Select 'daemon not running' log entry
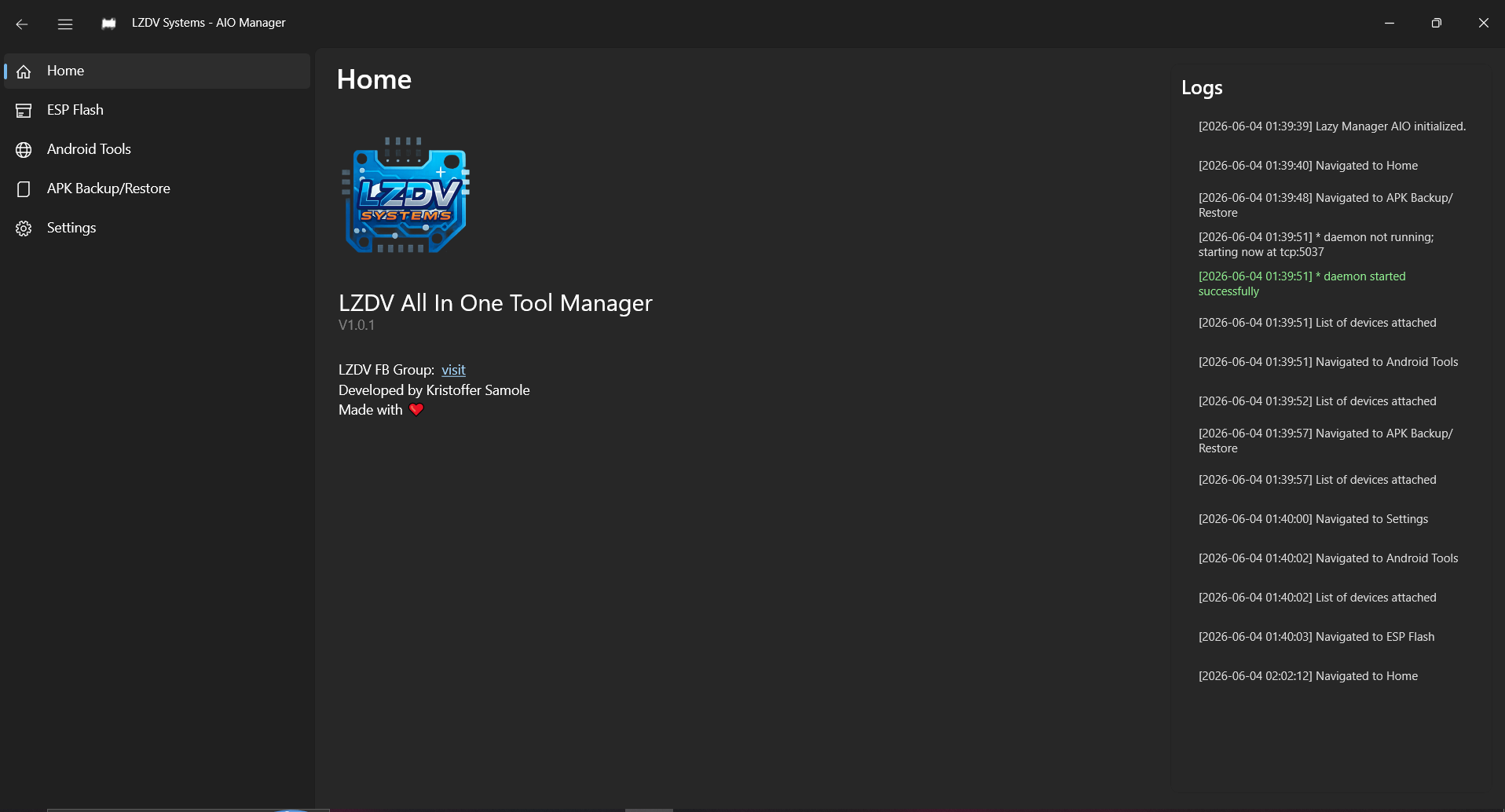The width and height of the screenshot is (1505, 812). click(1316, 244)
